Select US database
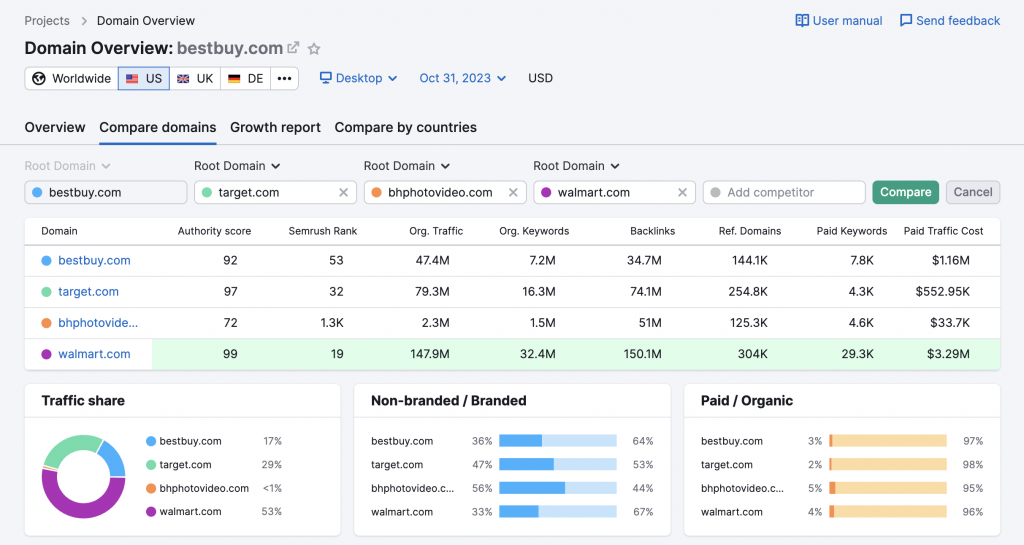 [144, 78]
